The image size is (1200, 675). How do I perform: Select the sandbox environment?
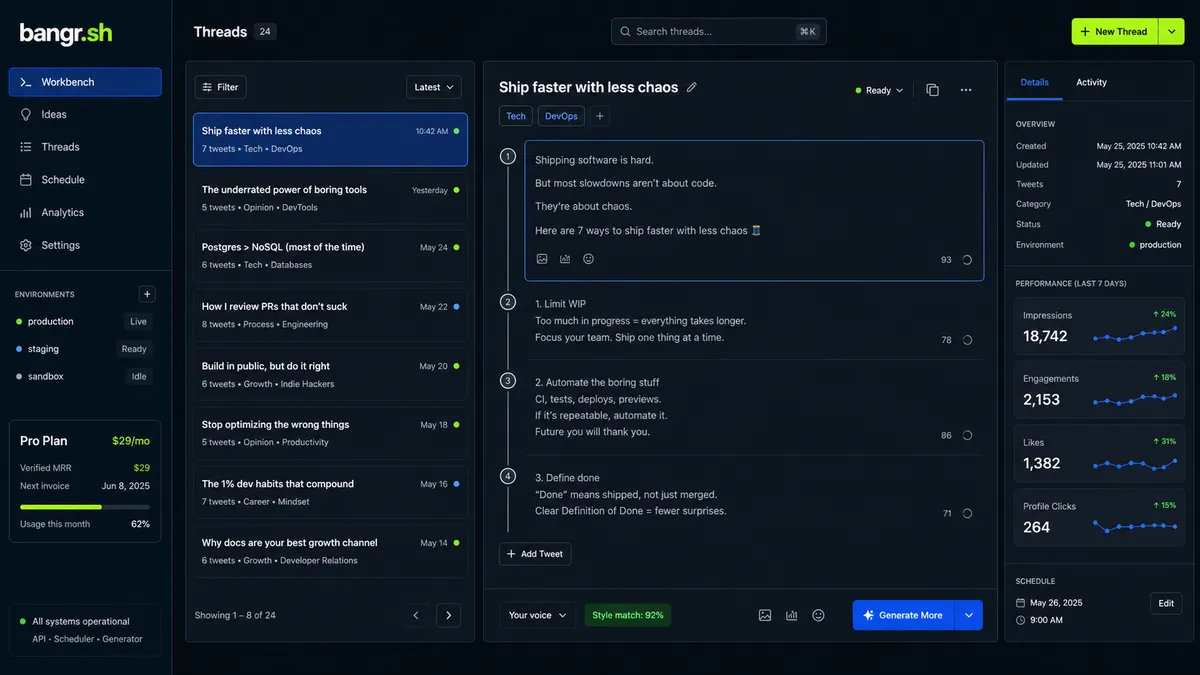pyautogui.click(x=85, y=376)
